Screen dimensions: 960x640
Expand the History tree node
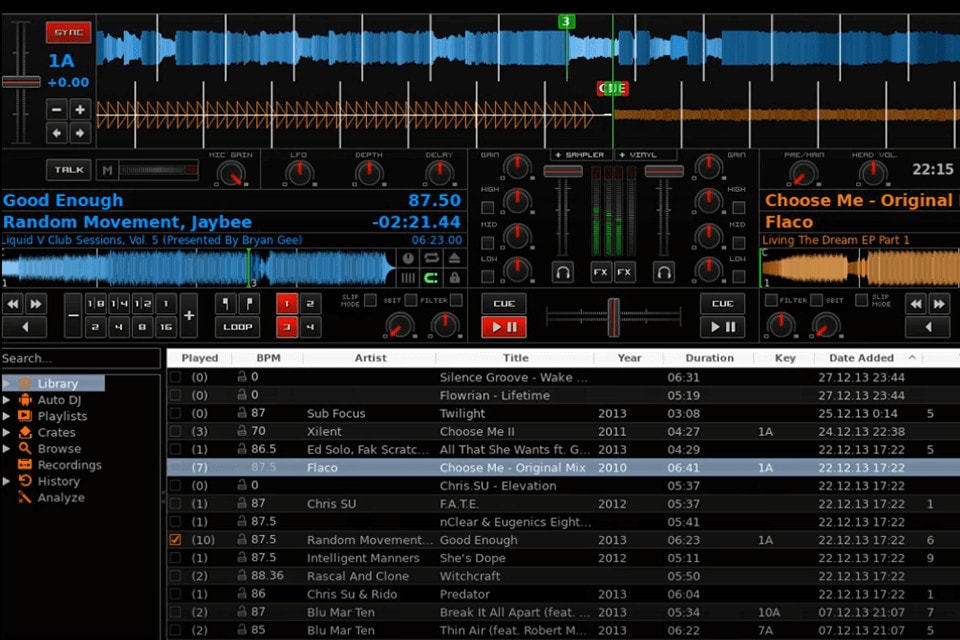click(x=7, y=481)
